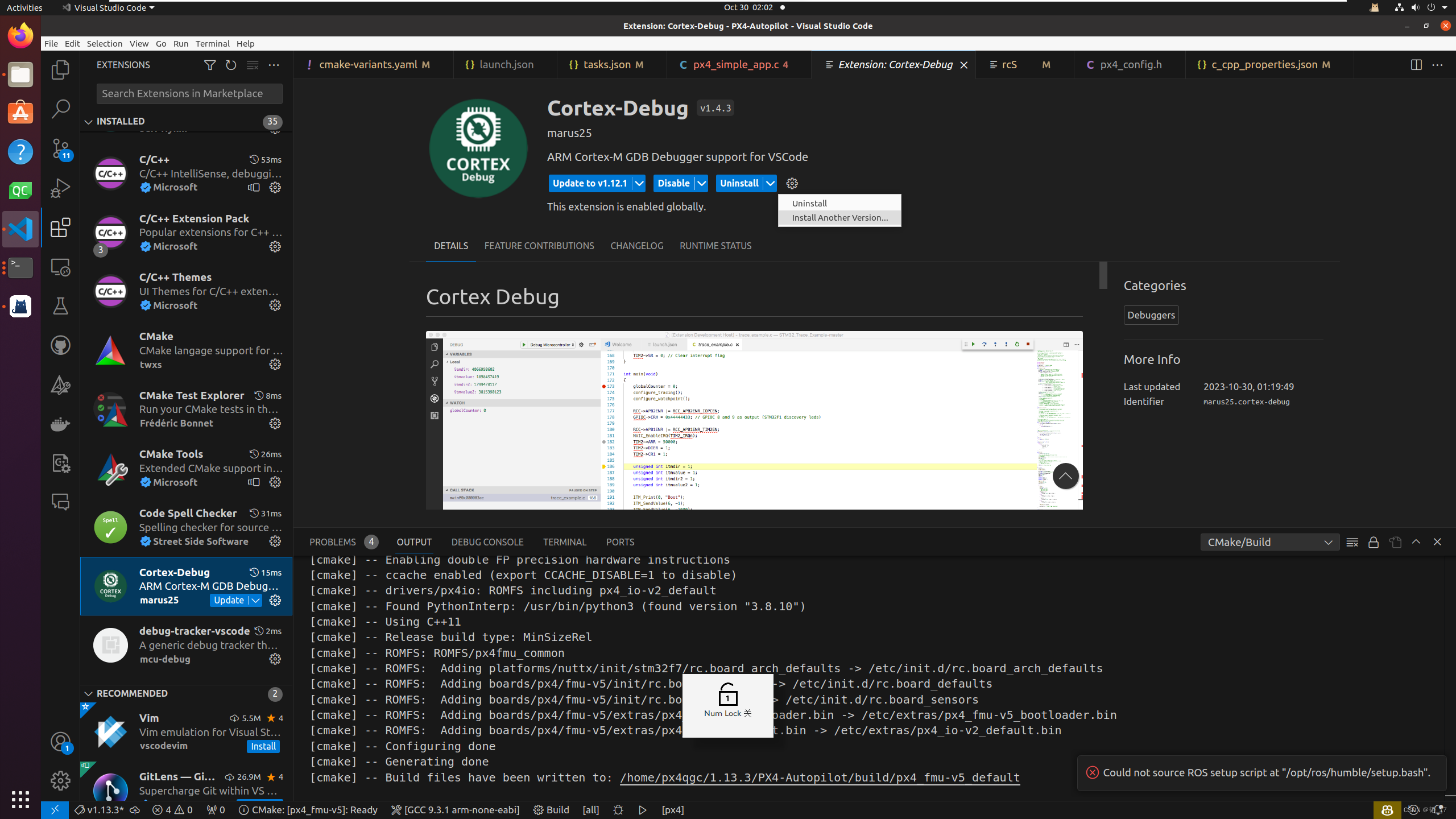Start CMake debug from status bar bug icon
This screenshot has width=1456, height=819.
pos(618,810)
